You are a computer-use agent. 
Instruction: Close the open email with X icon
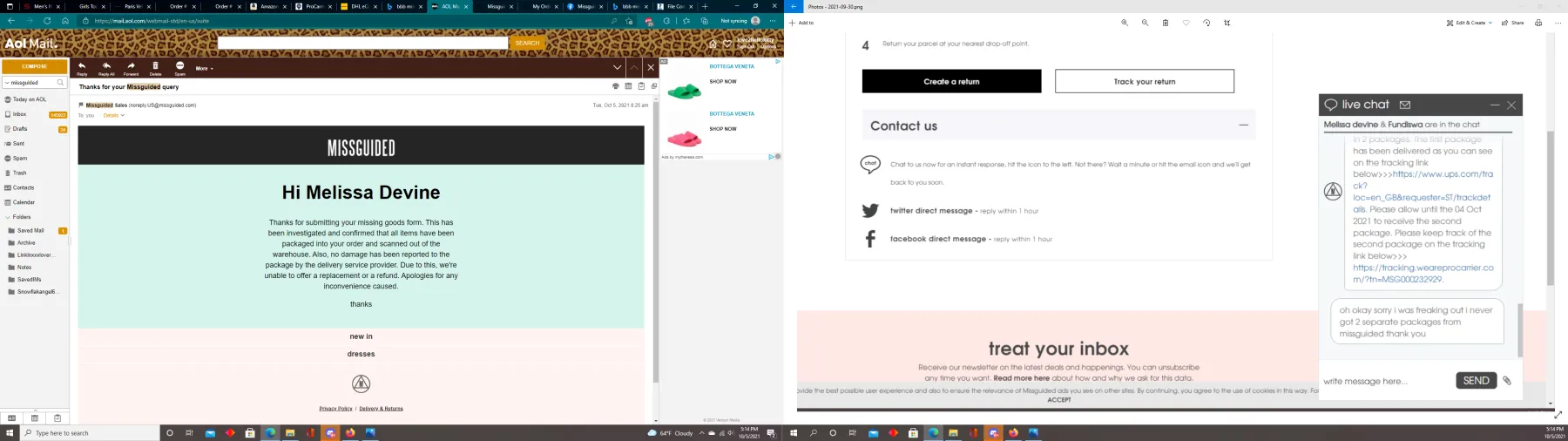click(651, 67)
